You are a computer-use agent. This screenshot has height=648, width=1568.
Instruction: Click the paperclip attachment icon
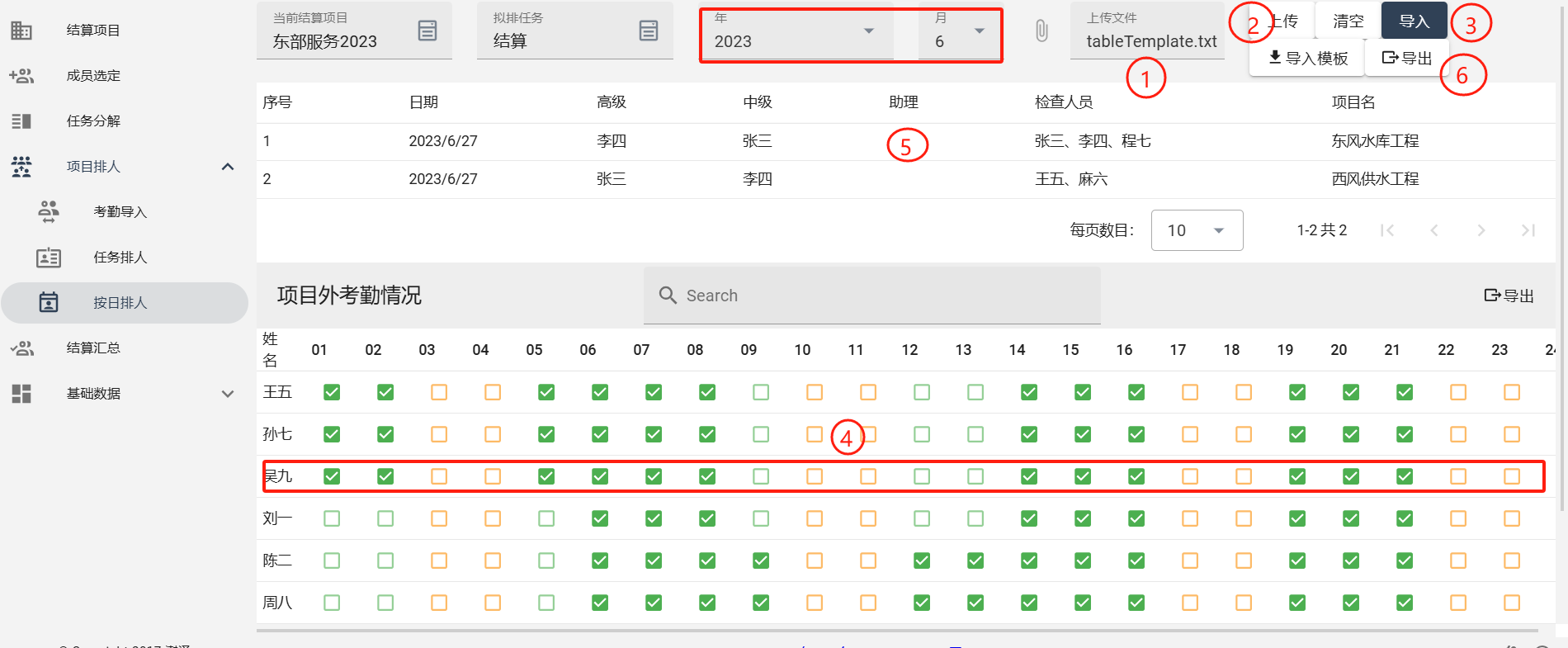[x=1041, y=31]
